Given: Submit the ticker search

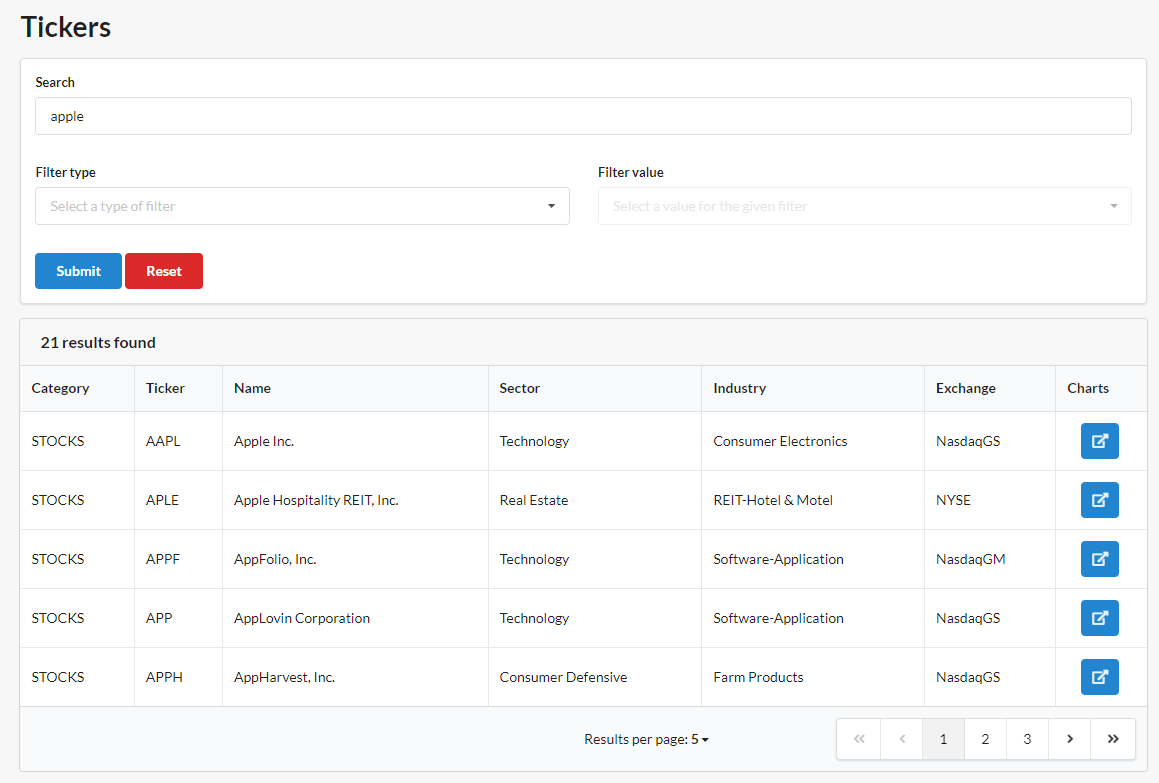Looking at the screenshot, I should coord(78,271).
